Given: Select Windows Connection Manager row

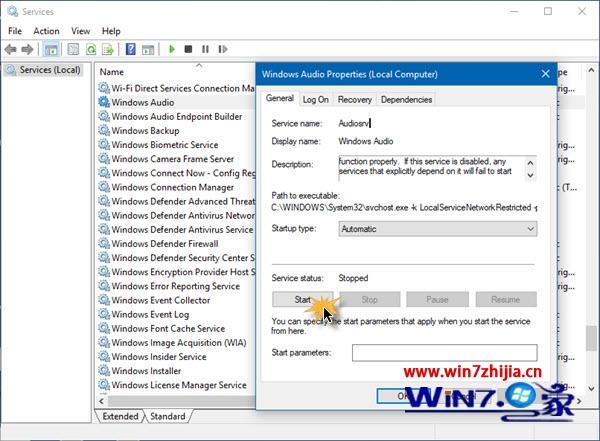Looking at the screenshot, I should 176,187.
